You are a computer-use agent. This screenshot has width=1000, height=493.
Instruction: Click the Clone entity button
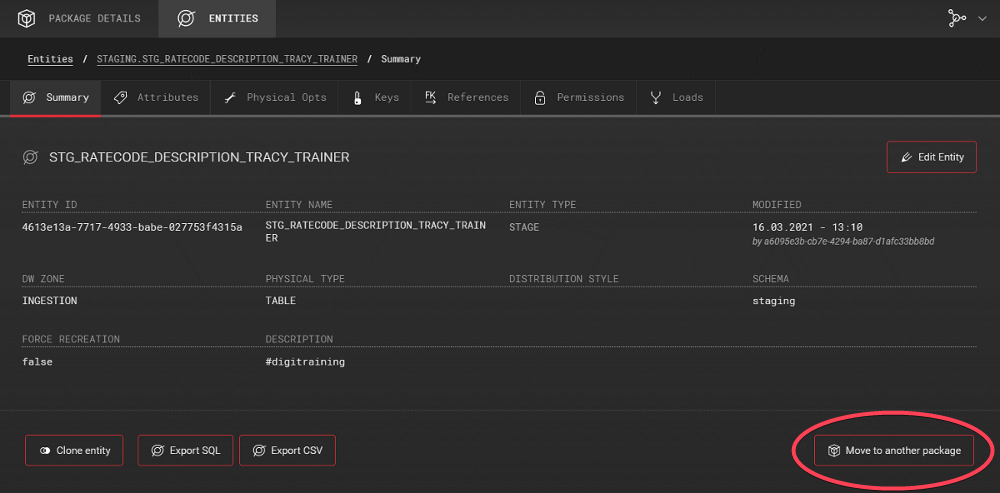(x=75, y=451)
